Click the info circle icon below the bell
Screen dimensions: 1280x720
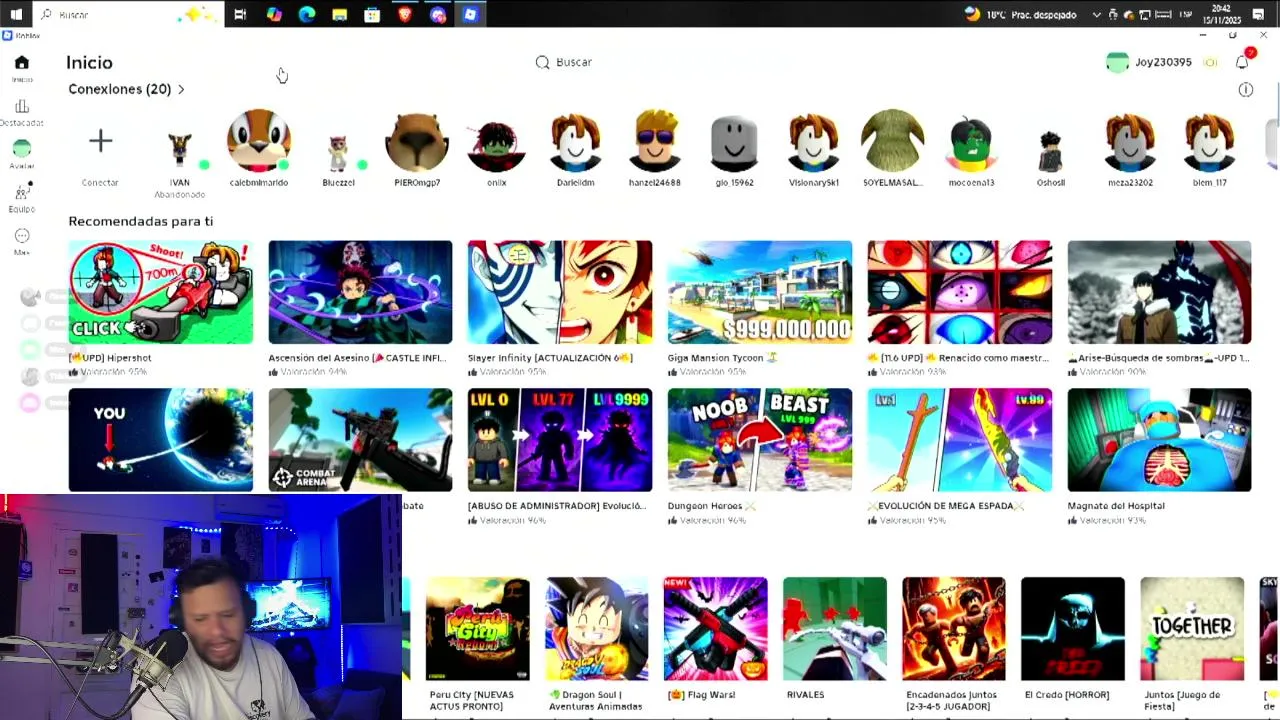(x=1245, y=90)
